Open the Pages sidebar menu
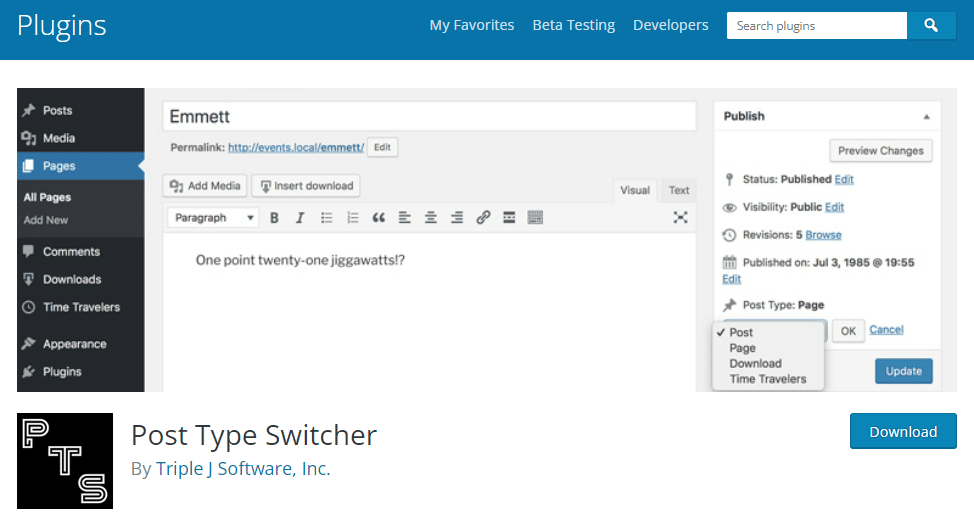Viewport: 974px width, 526px height. pos(81,166)
